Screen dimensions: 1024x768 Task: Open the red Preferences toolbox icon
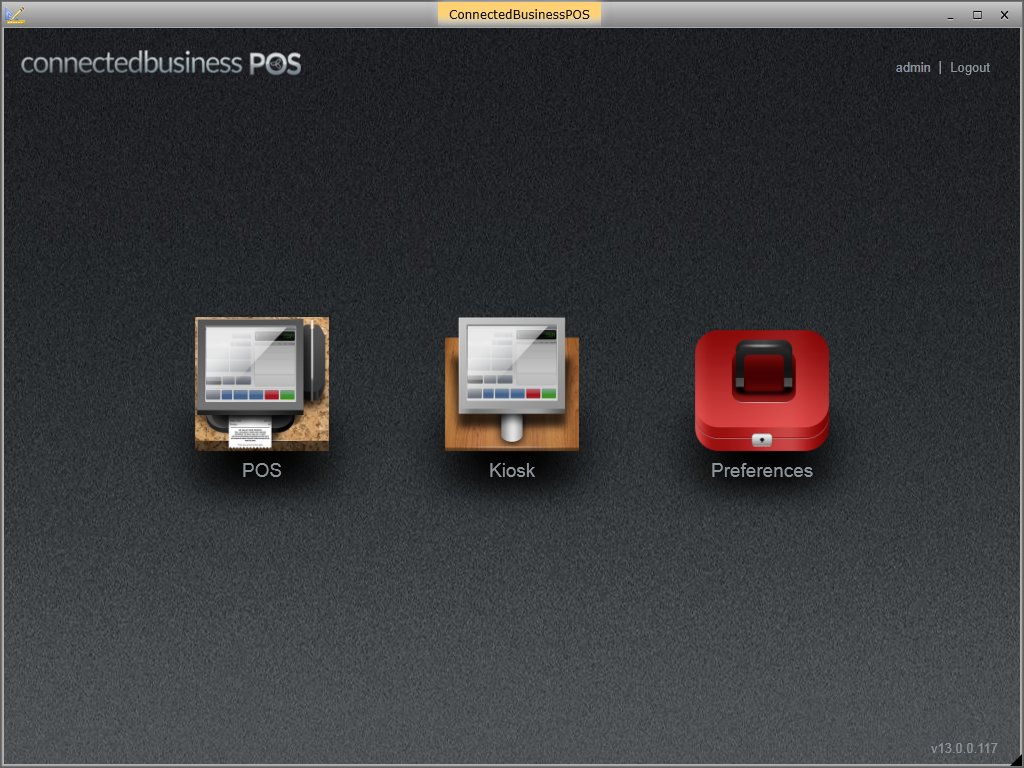pyautogui.click(x=762, y=391)
